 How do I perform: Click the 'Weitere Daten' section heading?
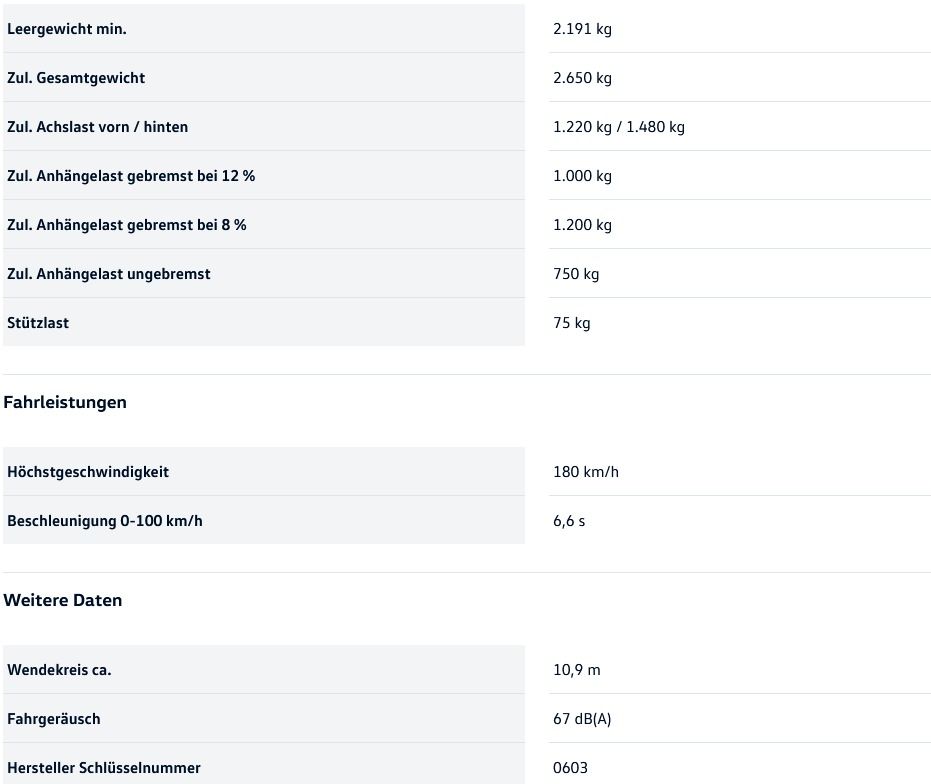[x=63, y=600]
